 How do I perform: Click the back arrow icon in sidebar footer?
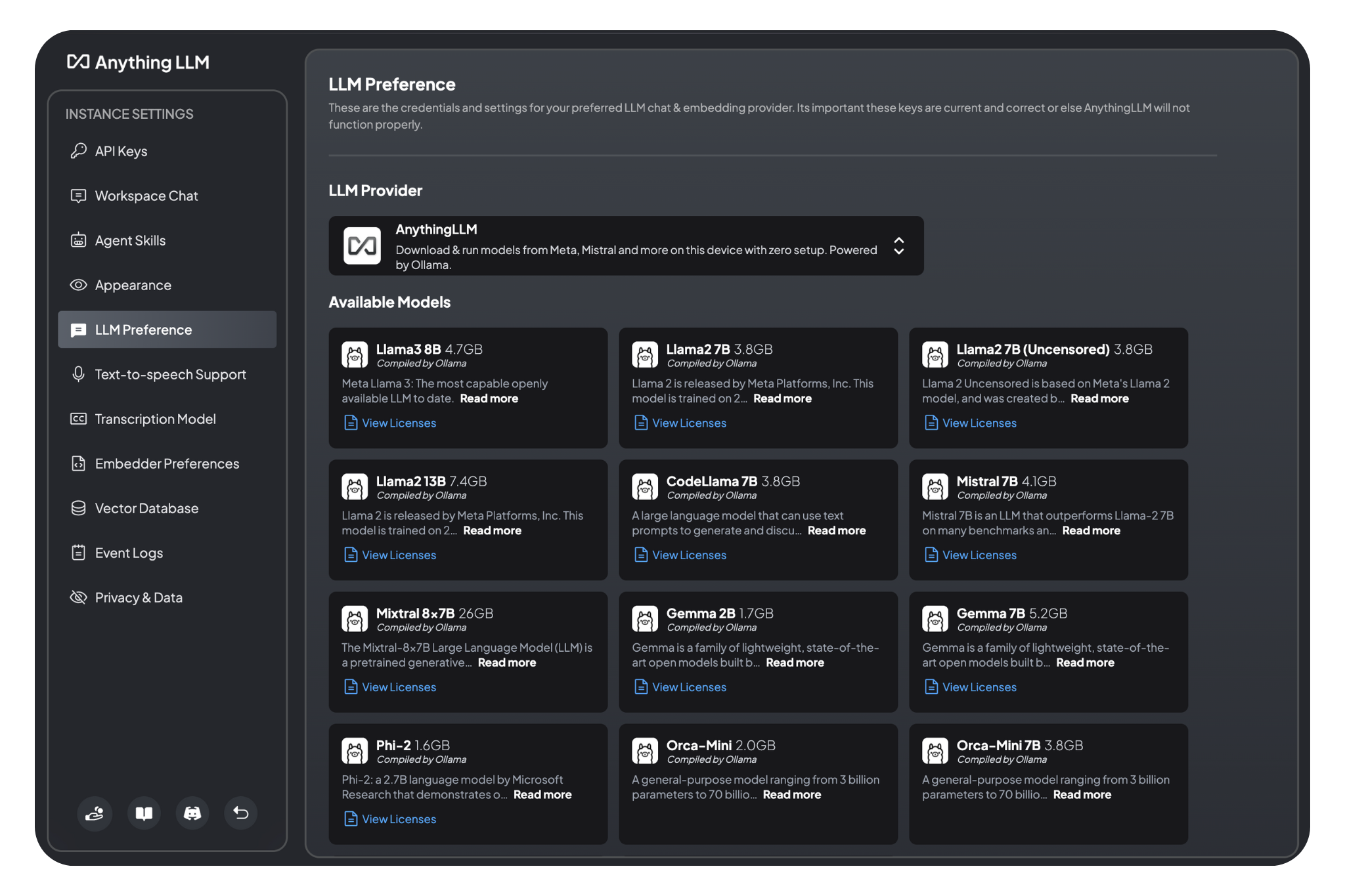[x=241, y=813]
